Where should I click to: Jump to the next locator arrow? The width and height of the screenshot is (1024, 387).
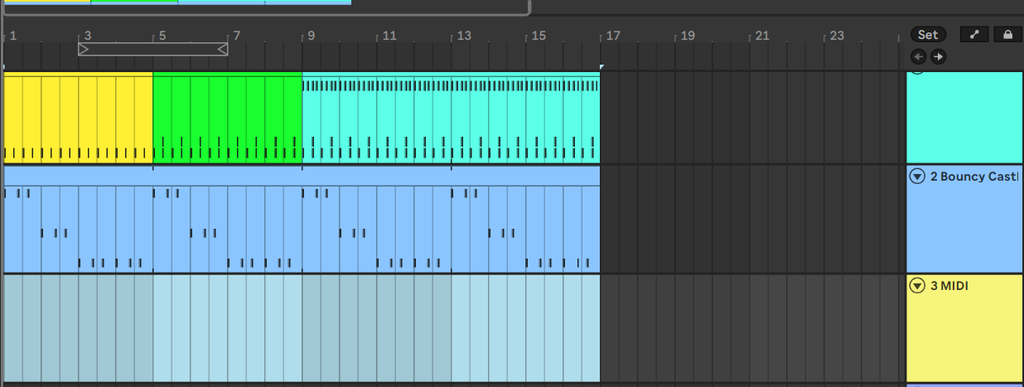point(938,57)
